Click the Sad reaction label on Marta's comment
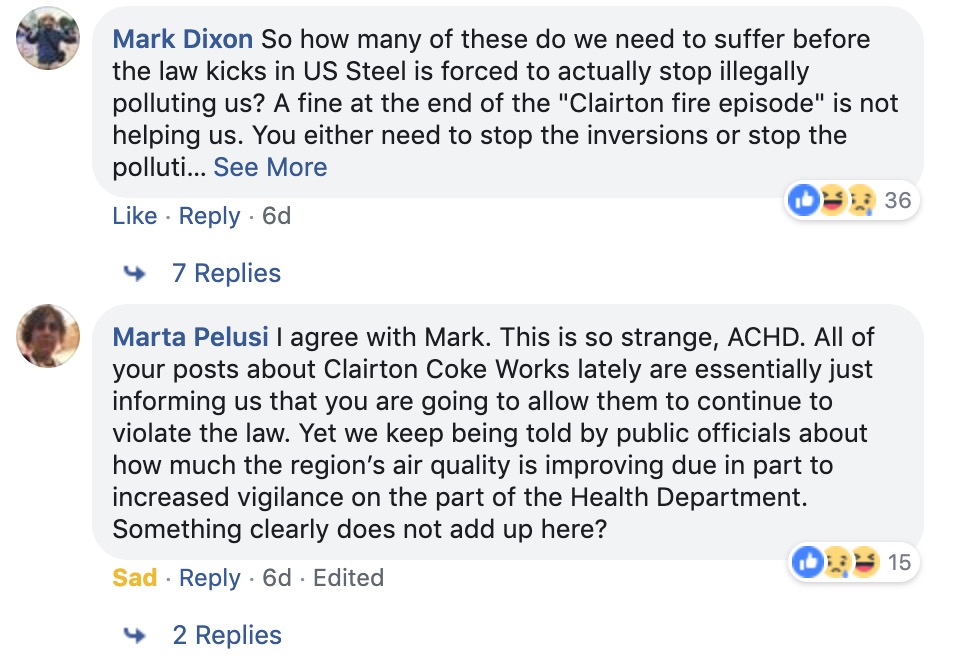The height and width of the screenshot is (660, 958). point(134,577)
